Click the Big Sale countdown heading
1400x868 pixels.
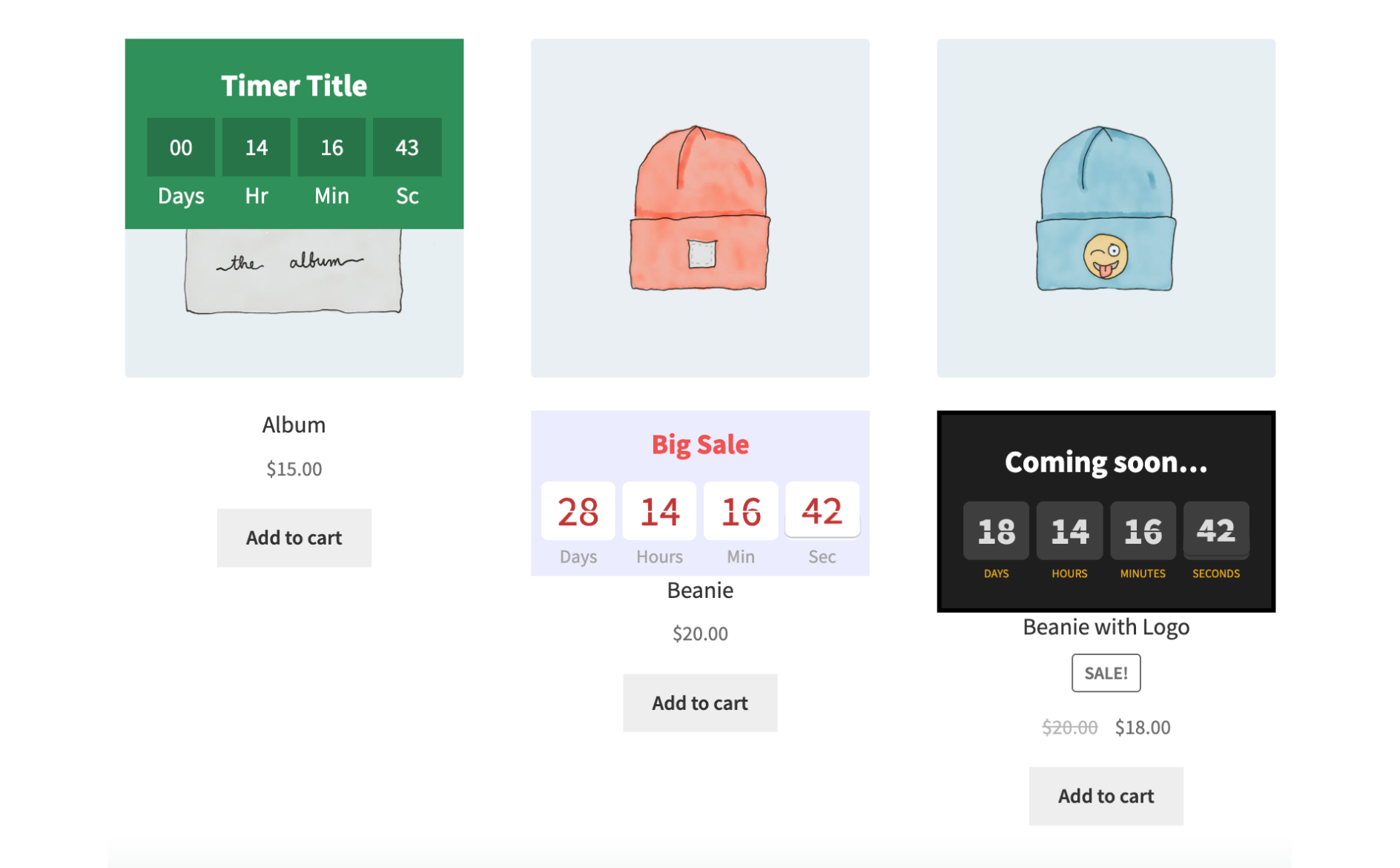[699, 444]
